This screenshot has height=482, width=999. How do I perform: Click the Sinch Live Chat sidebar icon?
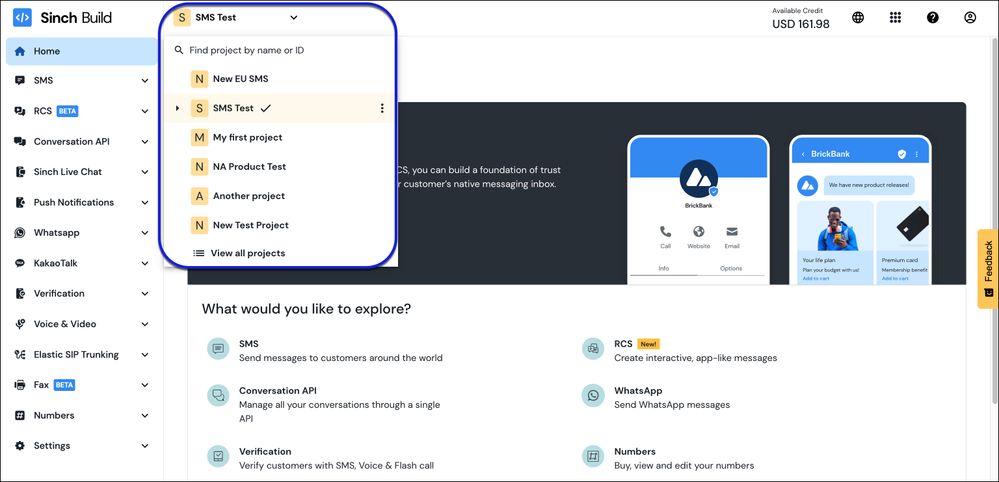20,172
